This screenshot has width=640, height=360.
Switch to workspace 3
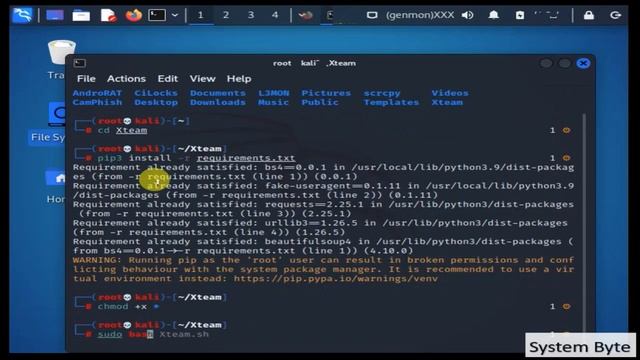(x=251, y=16)
